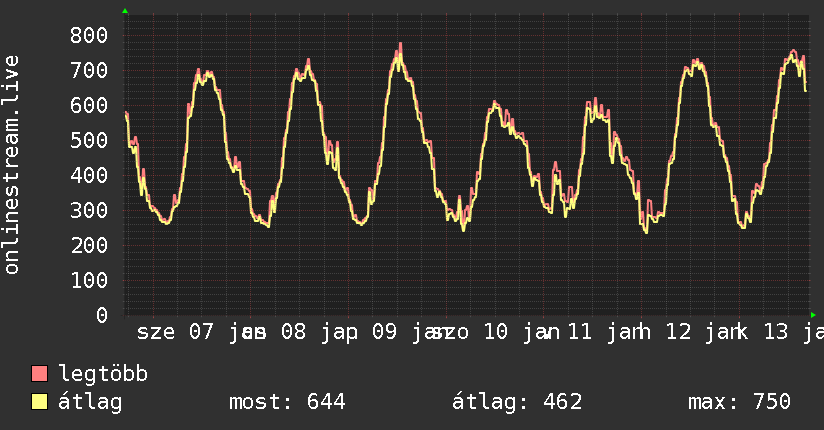Click the most: 644 value
This screenshot has height=430, width=824.
(x=287, y=402)
